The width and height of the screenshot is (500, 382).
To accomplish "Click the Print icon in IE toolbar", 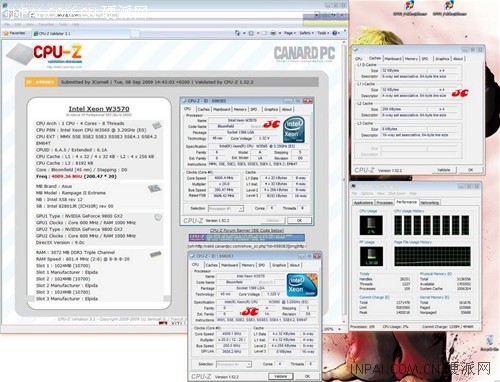I will (273, 33).
